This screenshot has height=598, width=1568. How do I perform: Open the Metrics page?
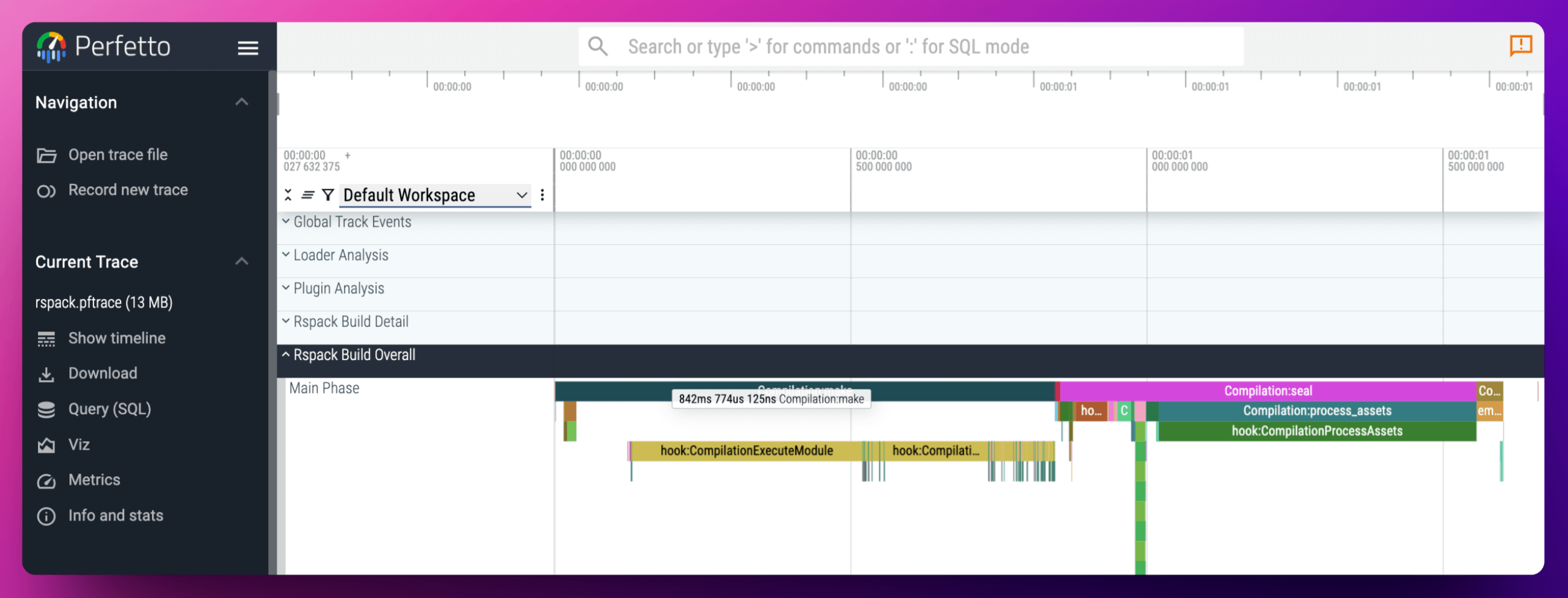coord(94,480)
